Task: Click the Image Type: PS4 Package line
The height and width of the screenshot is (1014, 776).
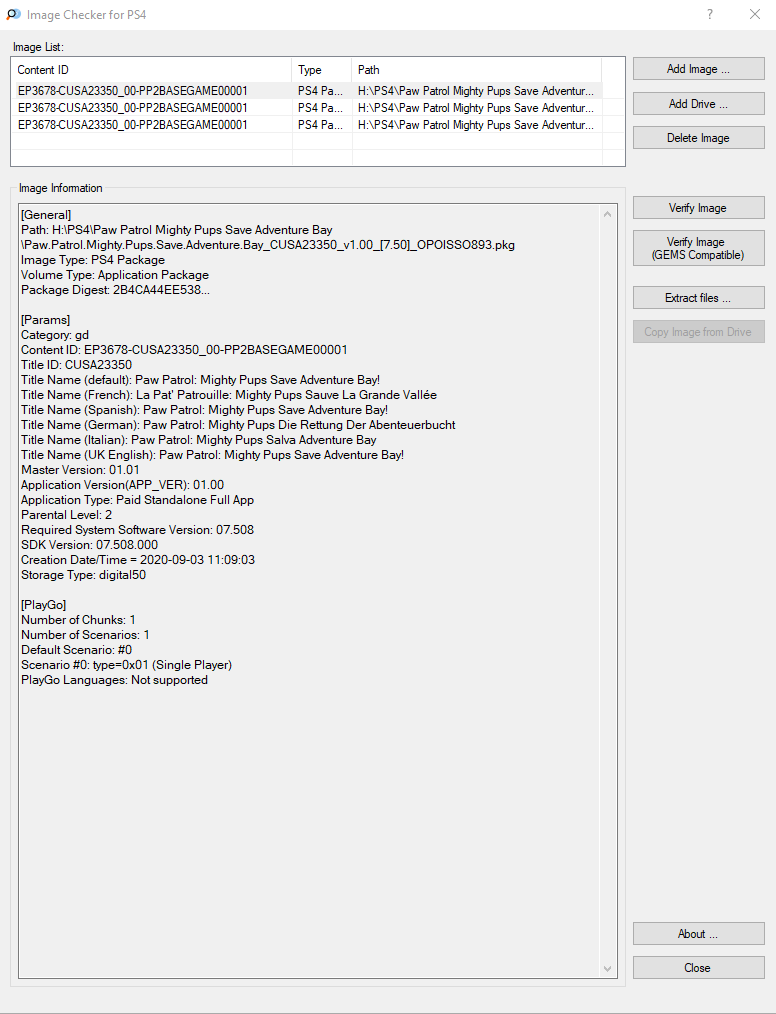Action: 93,260
